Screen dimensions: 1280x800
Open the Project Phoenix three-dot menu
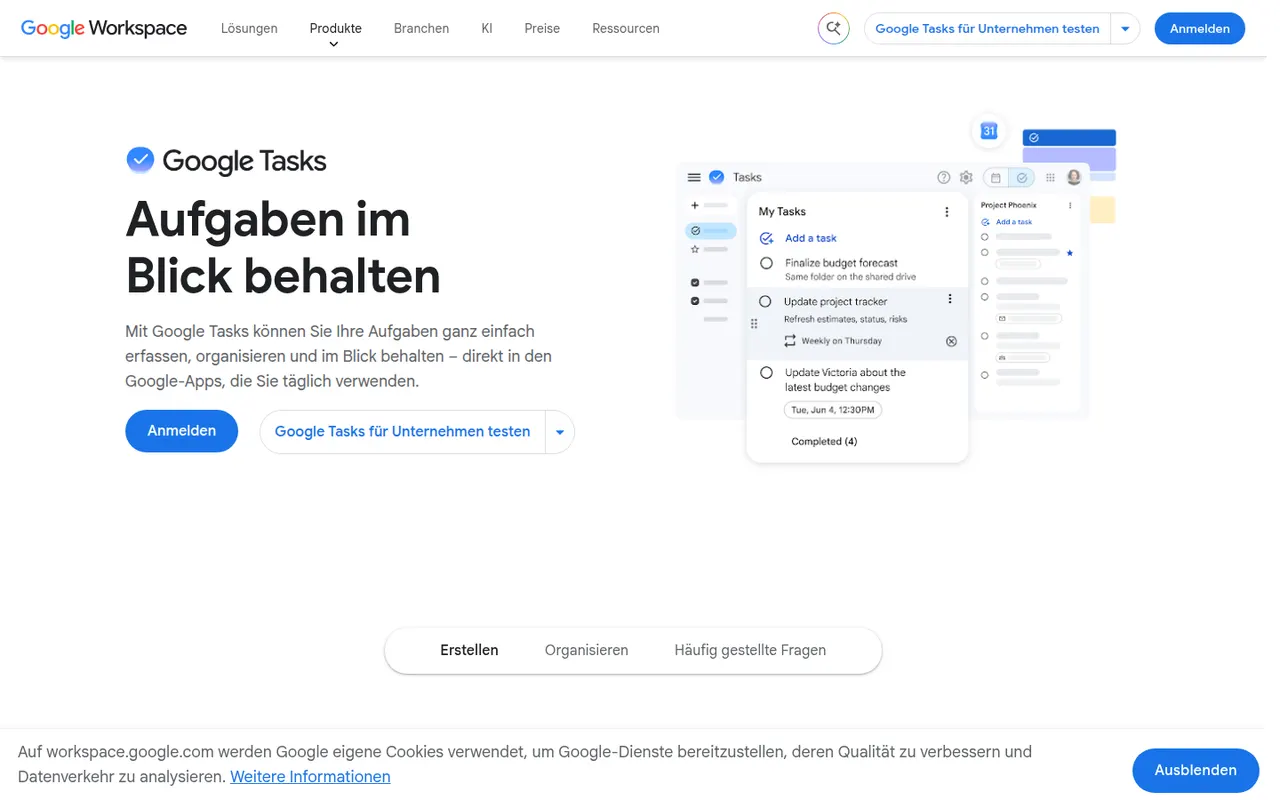(1070, 205)
